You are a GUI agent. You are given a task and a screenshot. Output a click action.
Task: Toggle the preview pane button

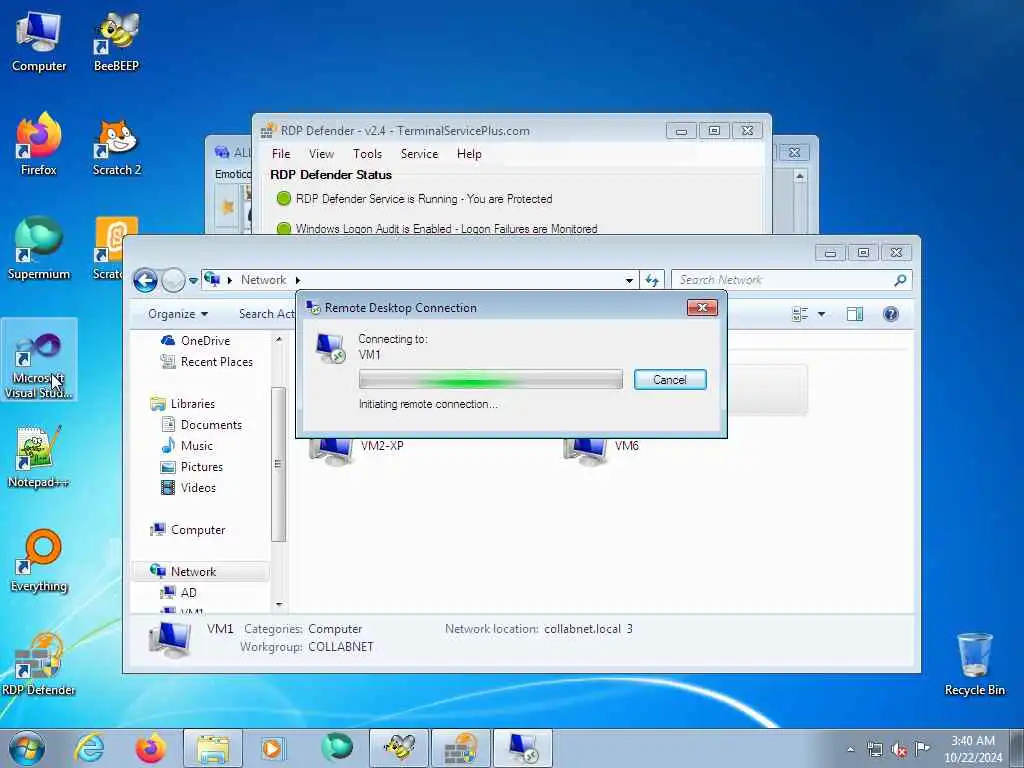pyautogui.click(x=855, y=314)
